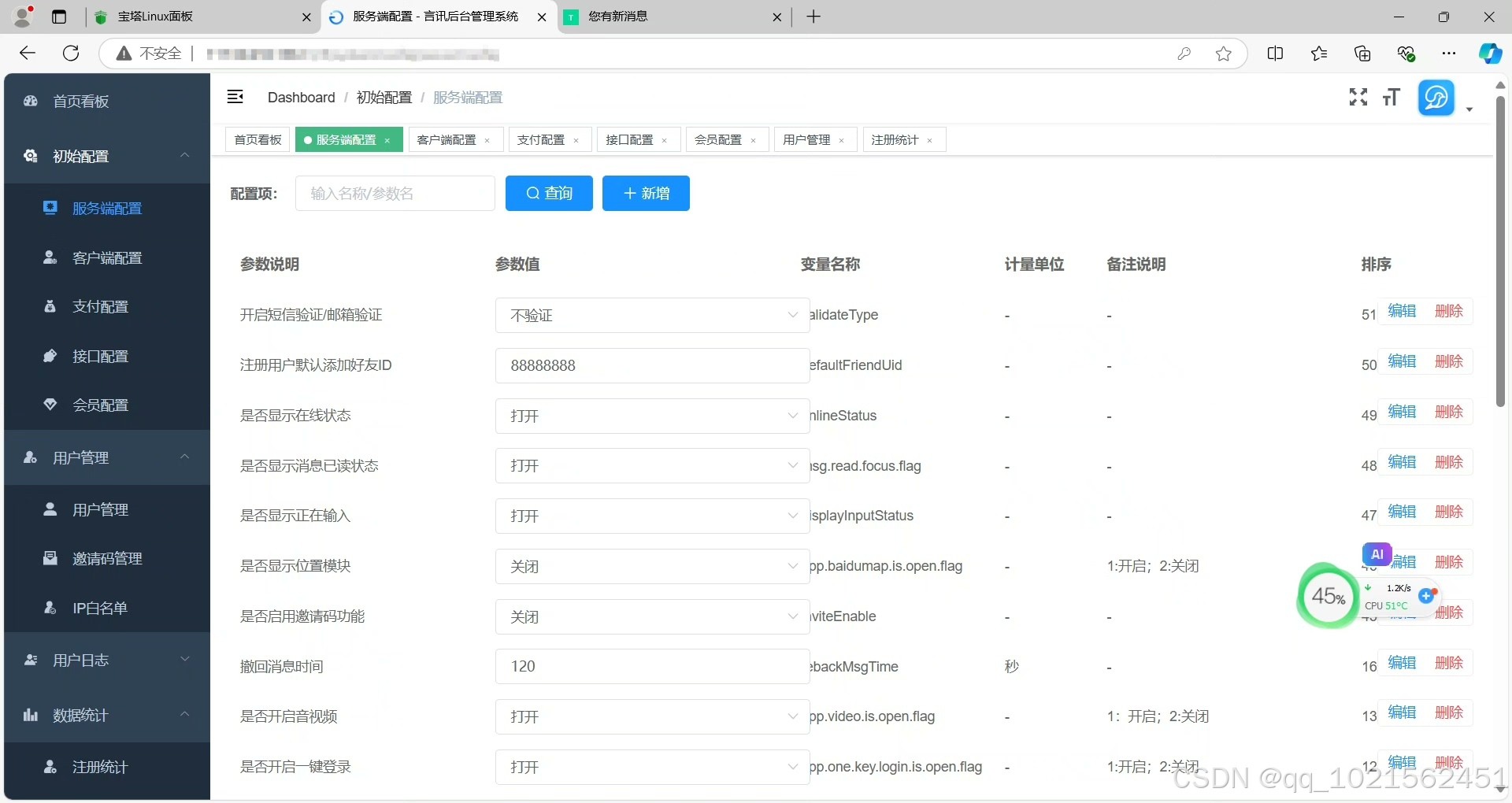1512x803 pixels.
Task: Click the 查询 search button
Action: tap(549, 193)
